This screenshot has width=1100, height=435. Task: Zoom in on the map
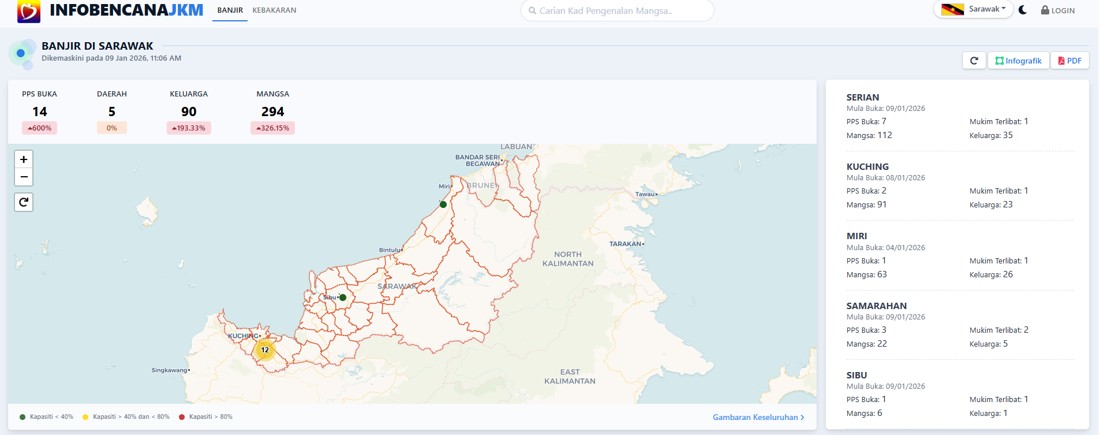24,160
